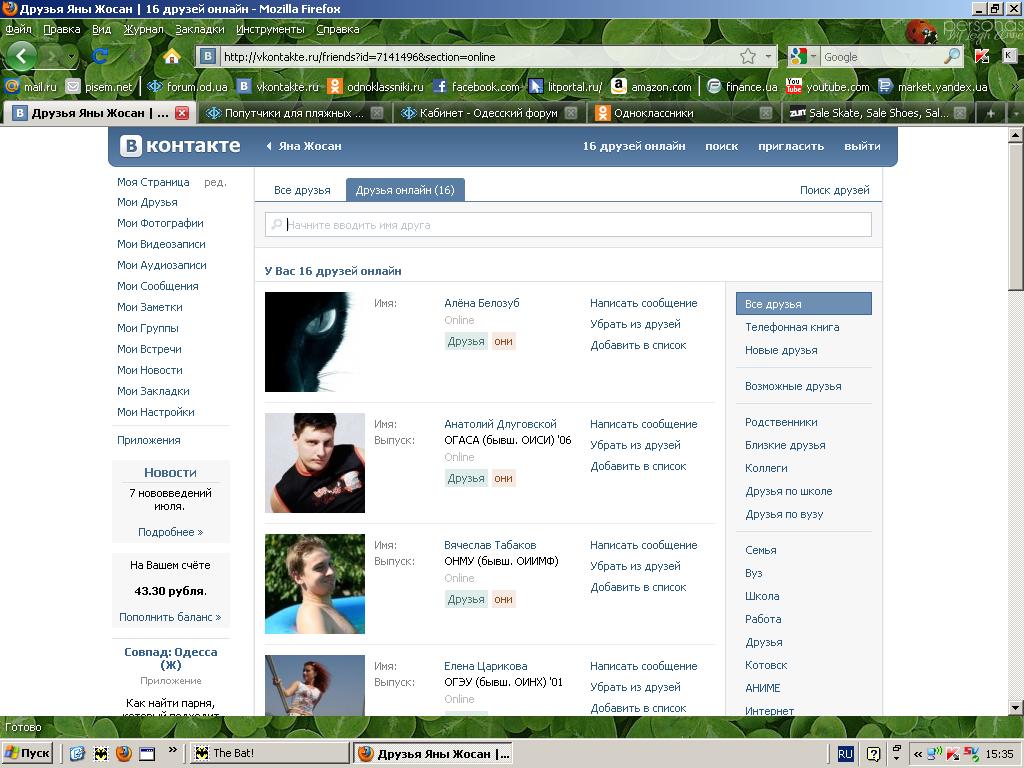1024x768 pixels.
Task: Click 'Поиск друзей' link at the tab row
Action: (x=835, y=190)
